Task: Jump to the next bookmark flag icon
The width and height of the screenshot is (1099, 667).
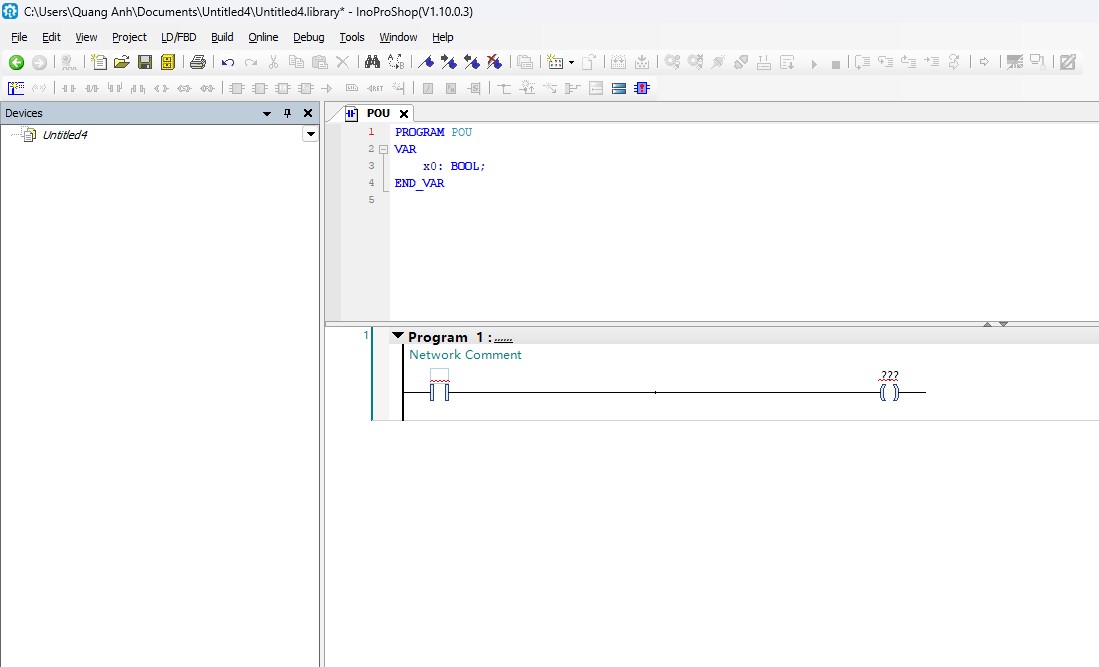Action: coord(449,62)
